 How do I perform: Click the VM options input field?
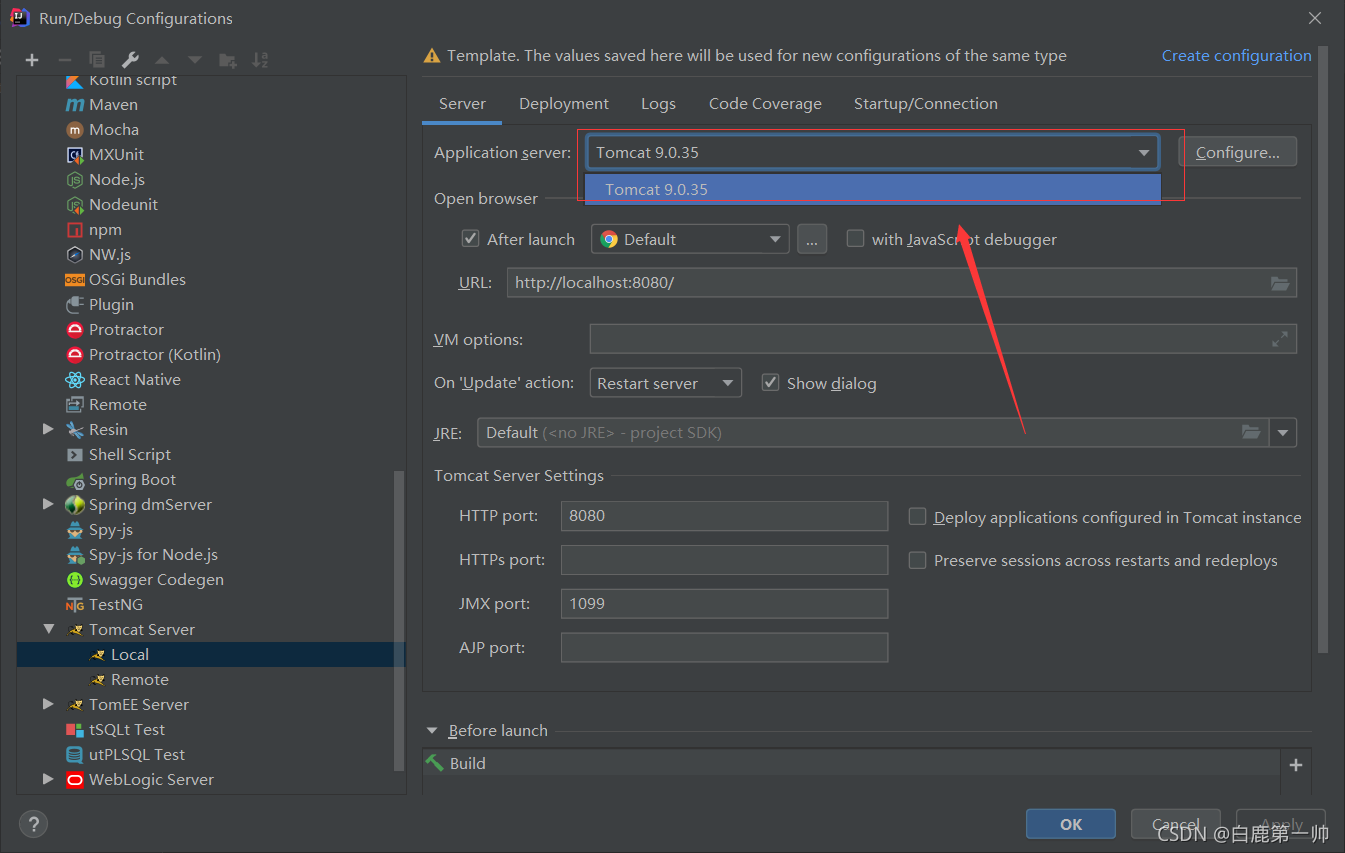943,339
